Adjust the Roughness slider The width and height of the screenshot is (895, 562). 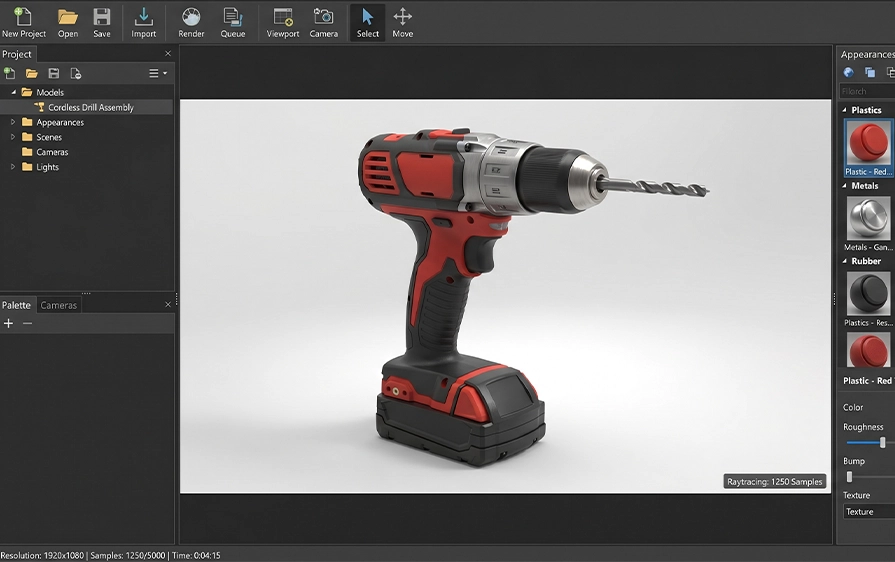pos(882,443)
